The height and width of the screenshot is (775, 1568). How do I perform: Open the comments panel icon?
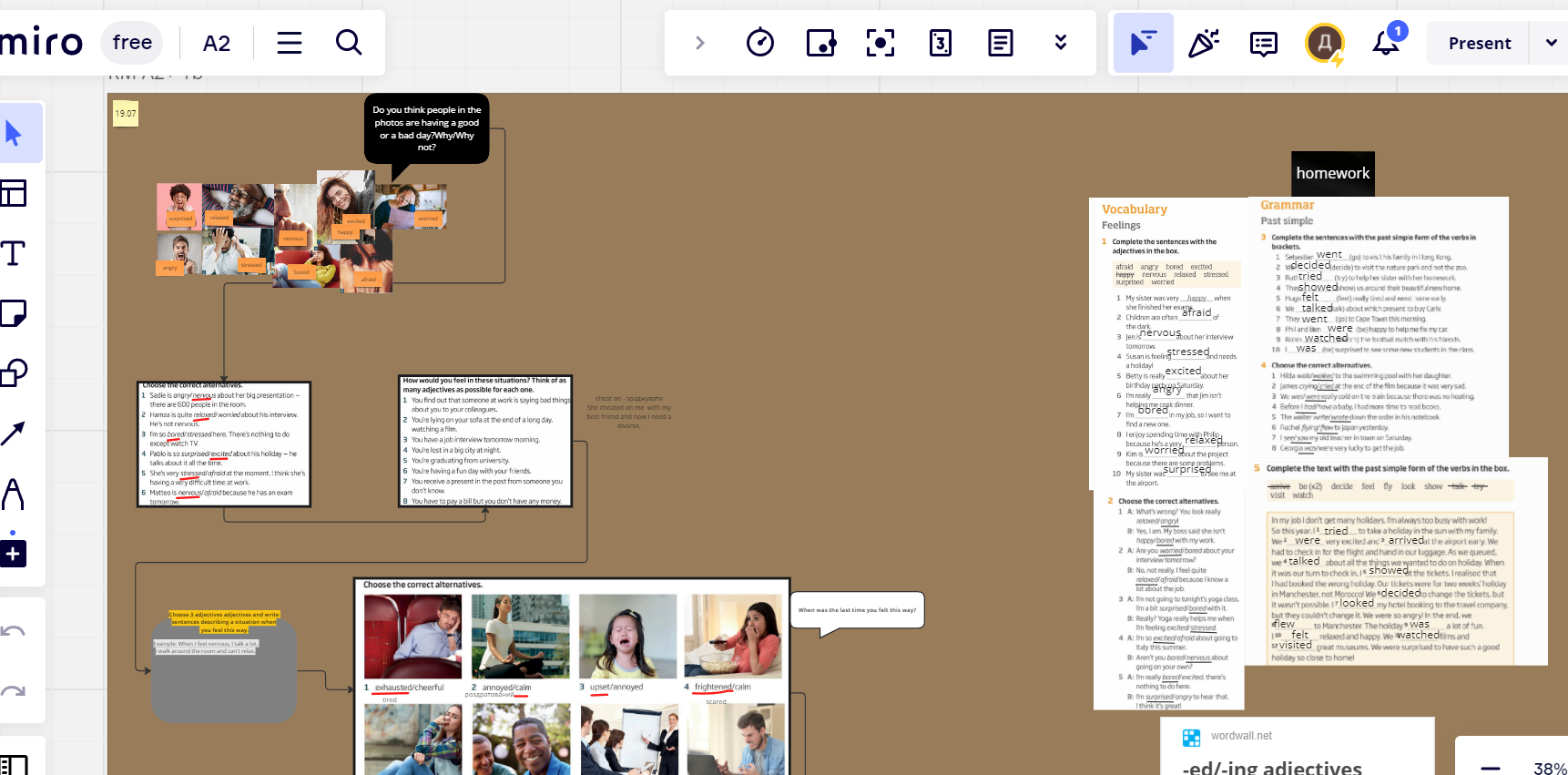[1264, 43]
